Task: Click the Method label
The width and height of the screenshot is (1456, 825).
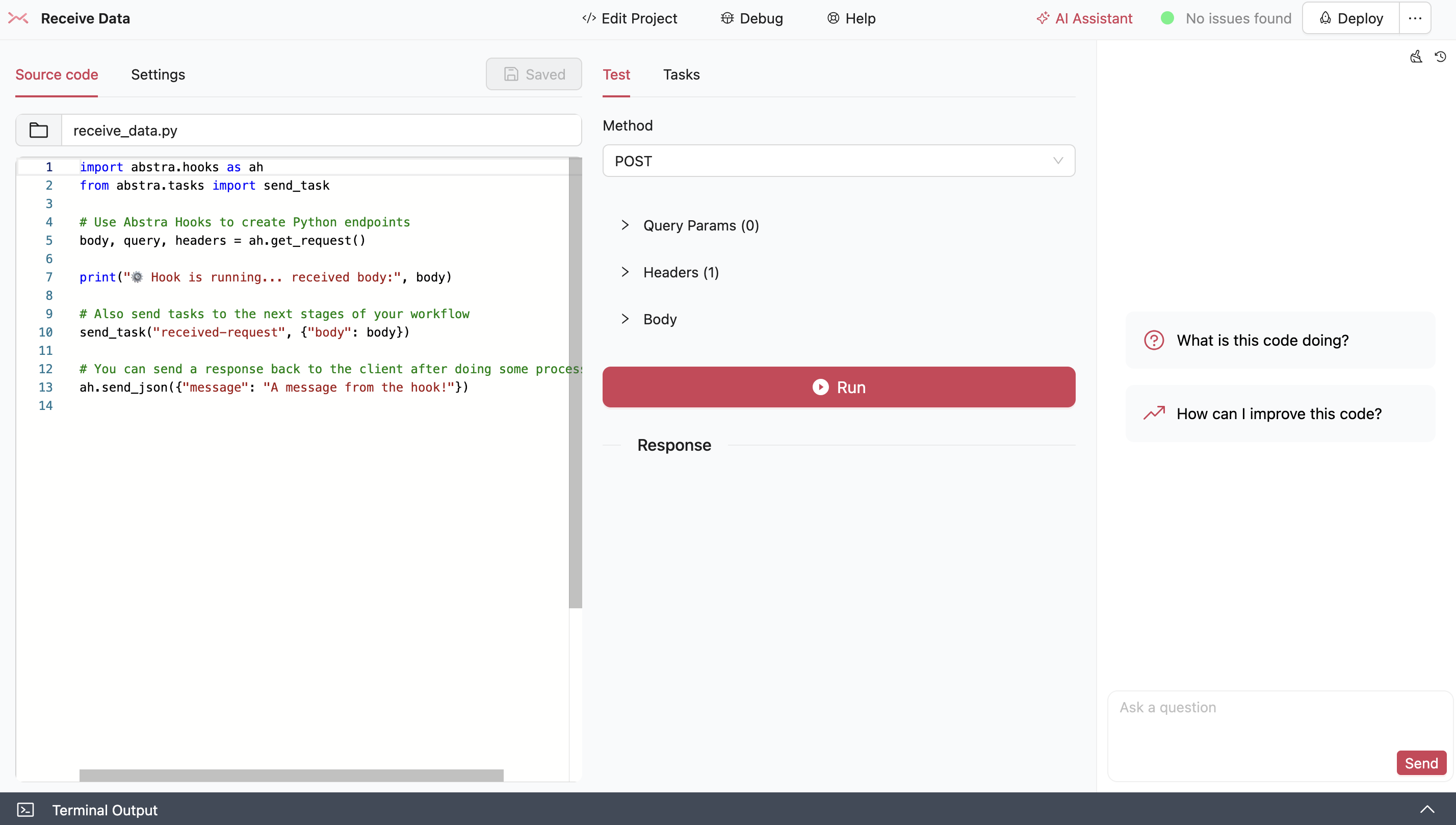Action: point(628,125)
